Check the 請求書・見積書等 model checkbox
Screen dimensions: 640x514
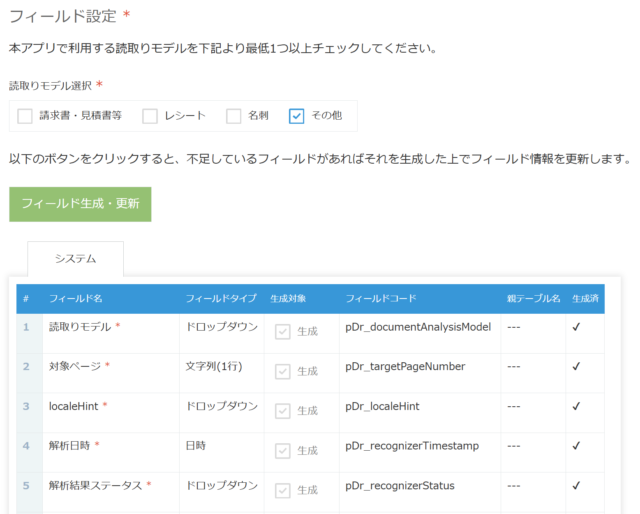tap(25, 116)
